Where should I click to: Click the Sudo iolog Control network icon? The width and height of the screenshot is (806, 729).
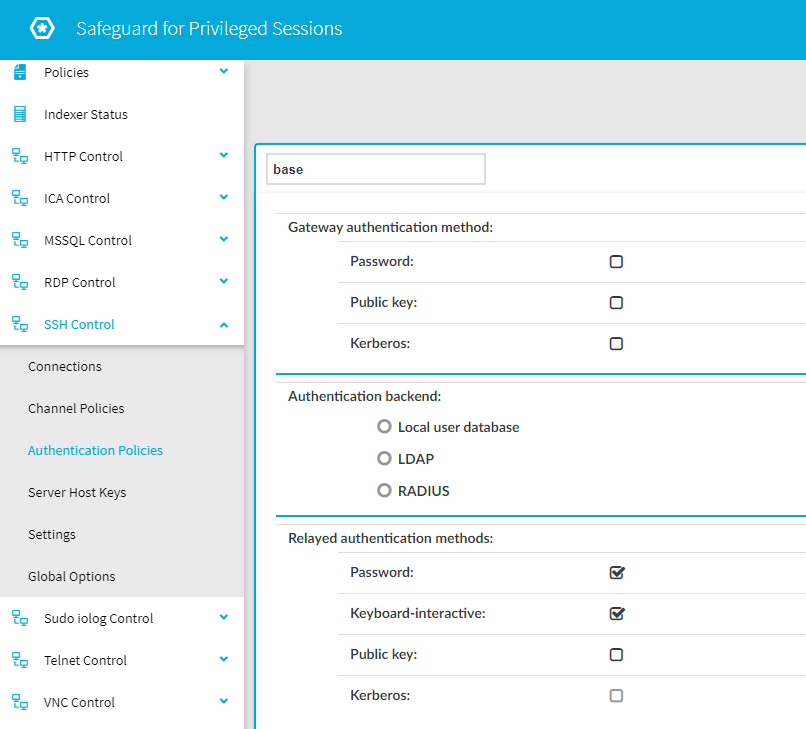[x=20, y=618]
